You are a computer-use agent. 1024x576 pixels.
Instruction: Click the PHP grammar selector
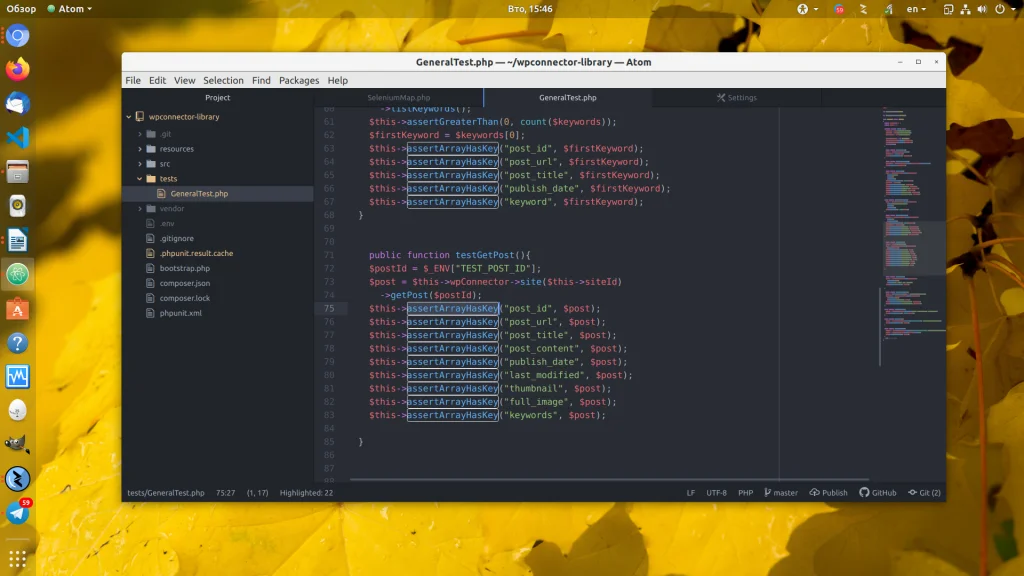745,493
